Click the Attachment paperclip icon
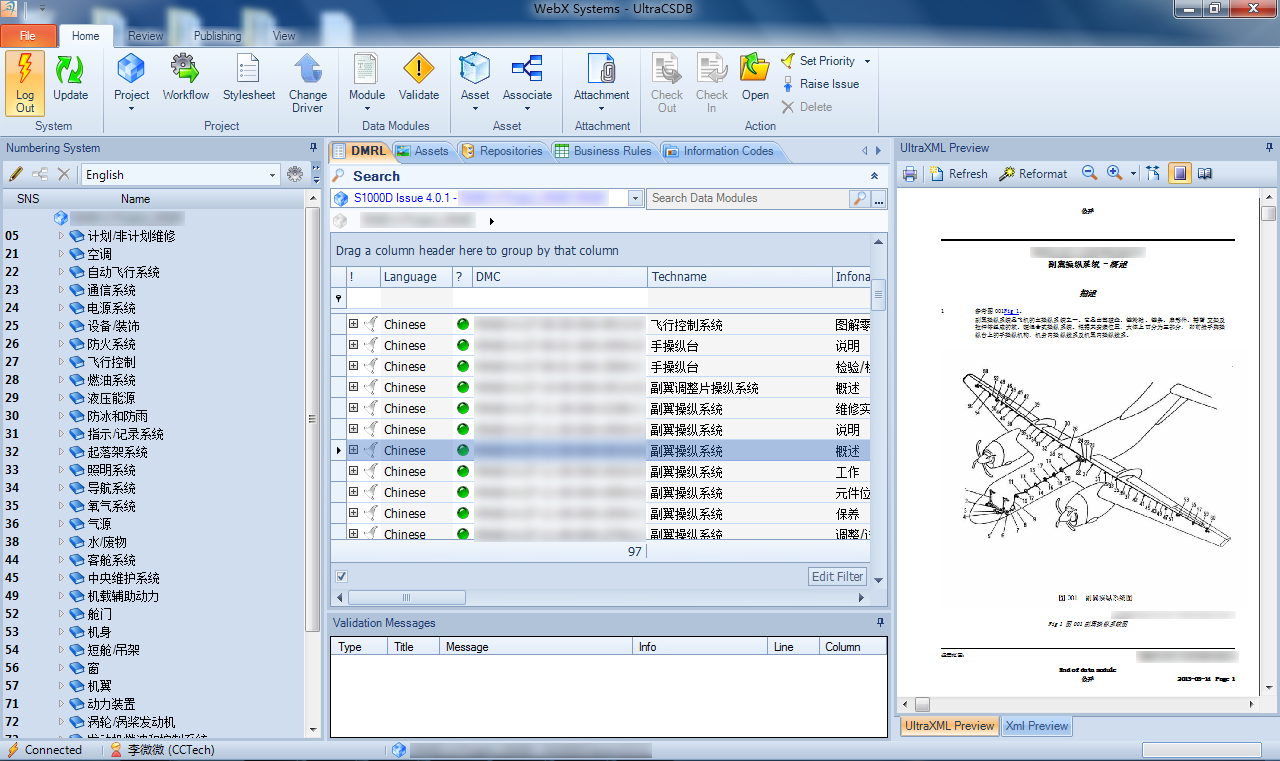1280x761 pixels. (x=601, y=69)
